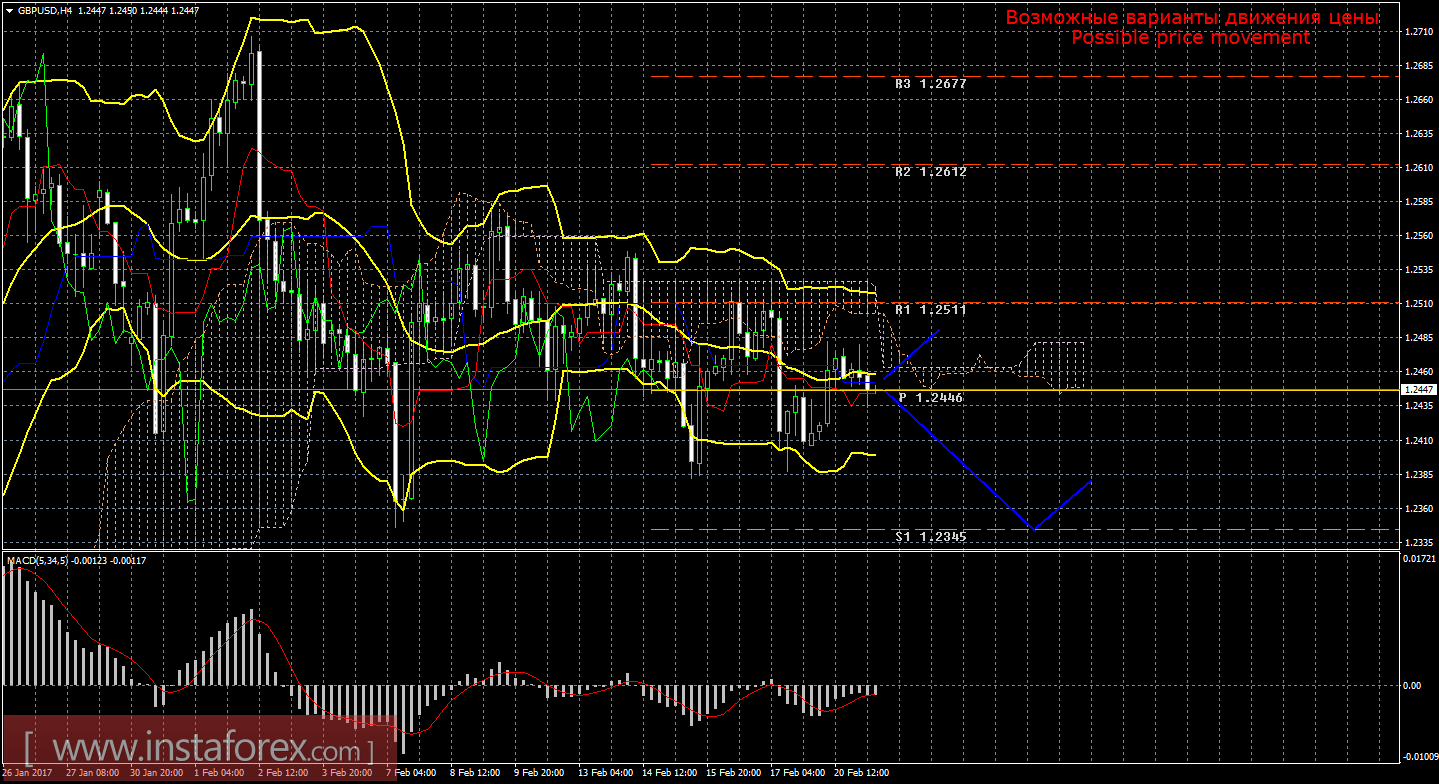Click the current price tag 1.2447 on price axis
Viewport: 1439px width, 784px height.
(x=1419, y=389)
